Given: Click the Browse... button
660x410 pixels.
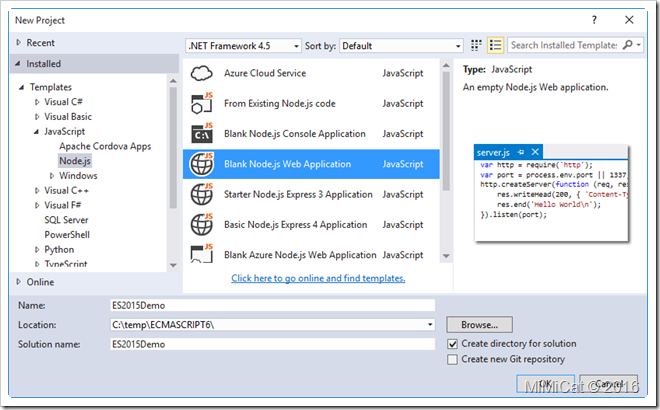Looking at the screenshot, I should click(x=479, y=325).
